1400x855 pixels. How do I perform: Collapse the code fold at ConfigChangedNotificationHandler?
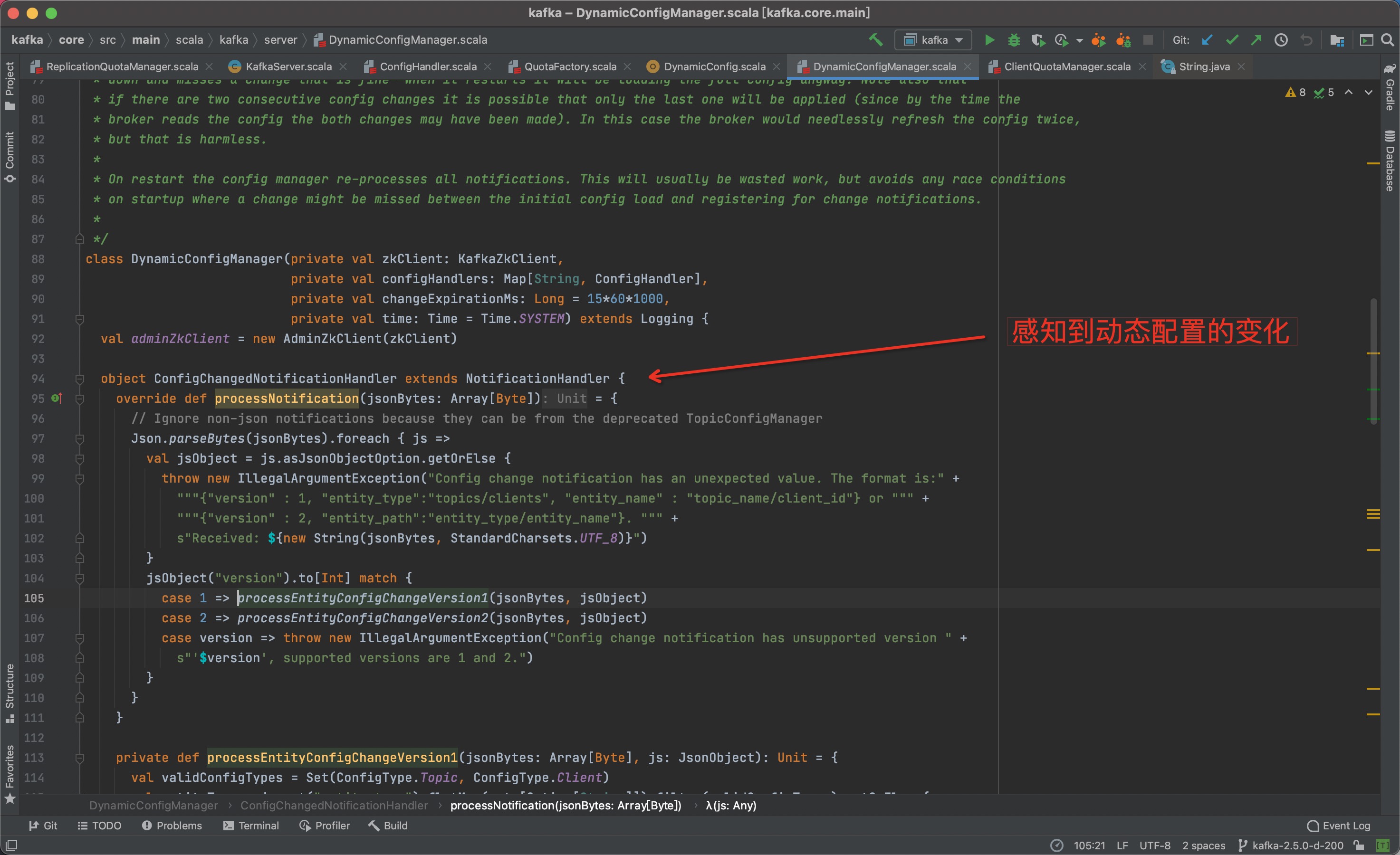(79, 379)
